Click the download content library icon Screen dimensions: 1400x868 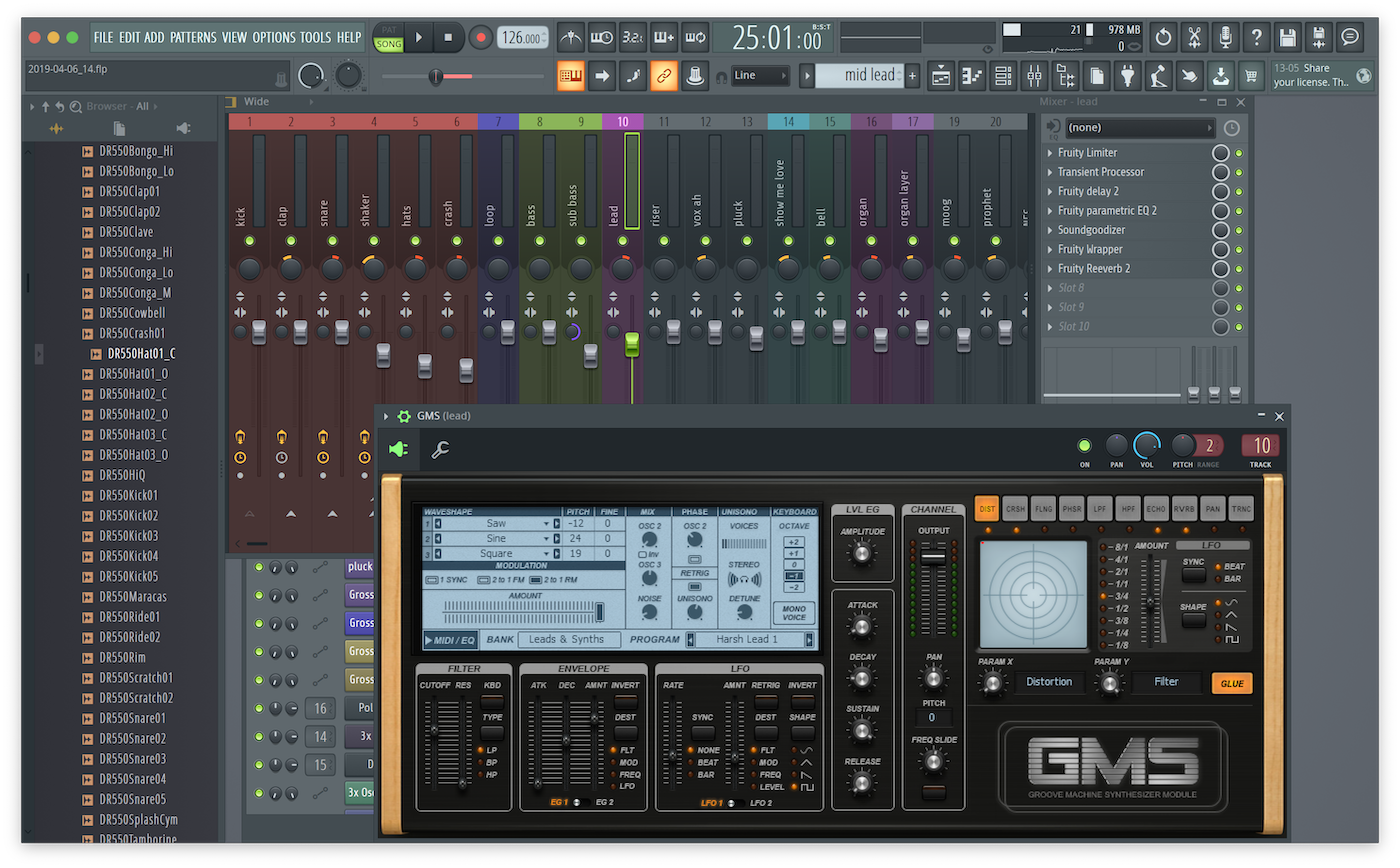1219,75
